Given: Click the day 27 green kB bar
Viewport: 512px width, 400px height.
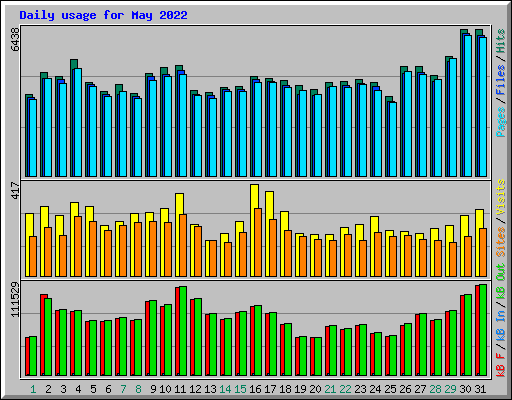Looking at the screenshot, I should 423,345.
